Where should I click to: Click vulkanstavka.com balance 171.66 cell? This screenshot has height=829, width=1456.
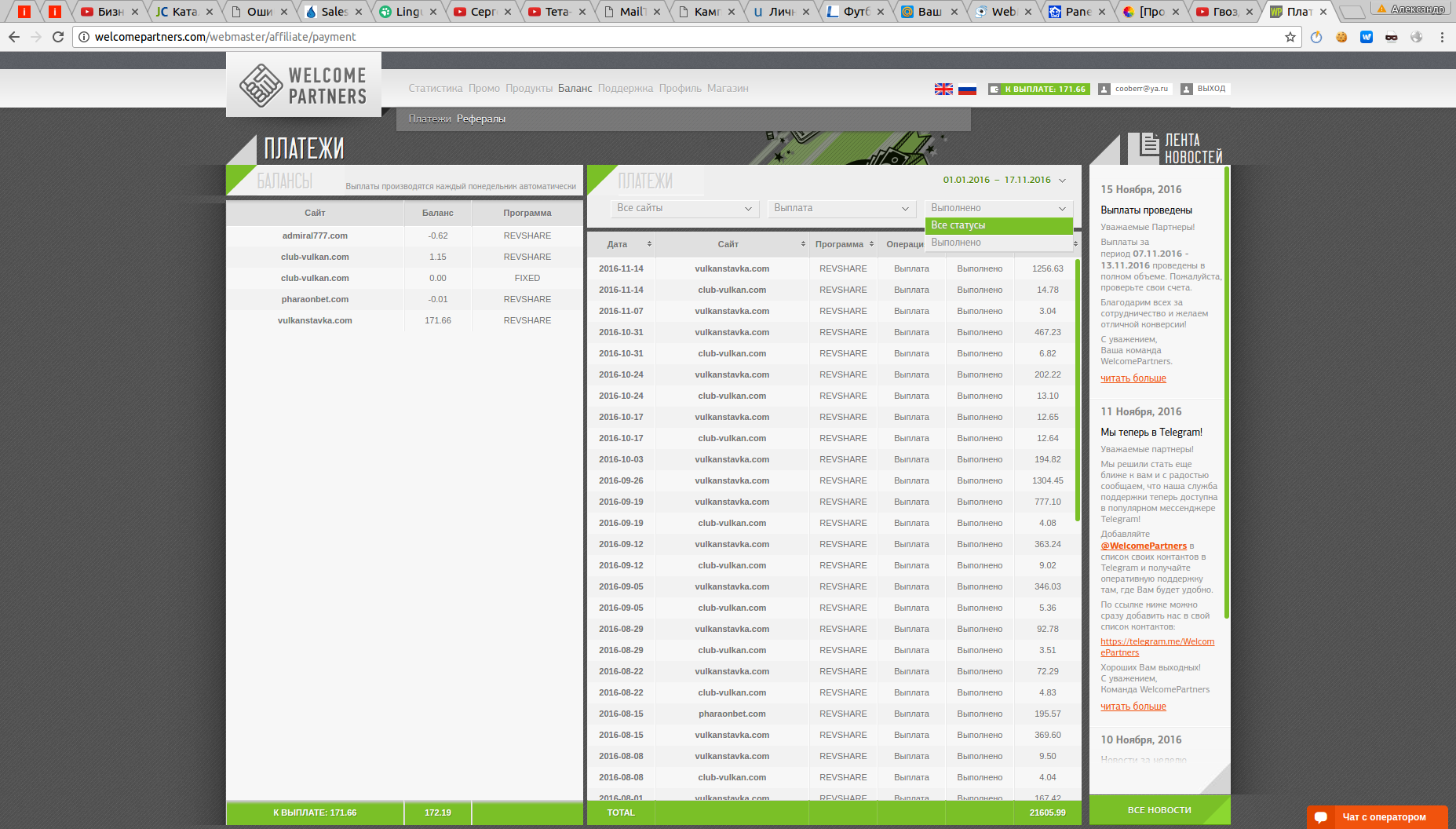click(x=438, y=320)
